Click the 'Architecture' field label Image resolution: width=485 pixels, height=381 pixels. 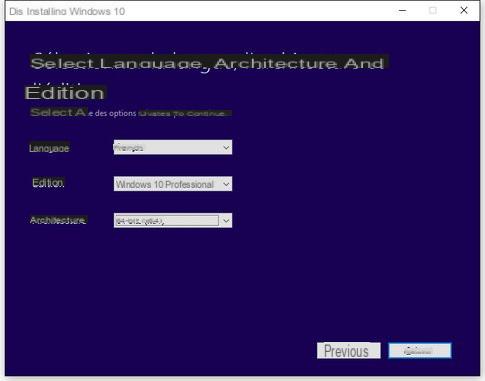click(x=58, y=220)
